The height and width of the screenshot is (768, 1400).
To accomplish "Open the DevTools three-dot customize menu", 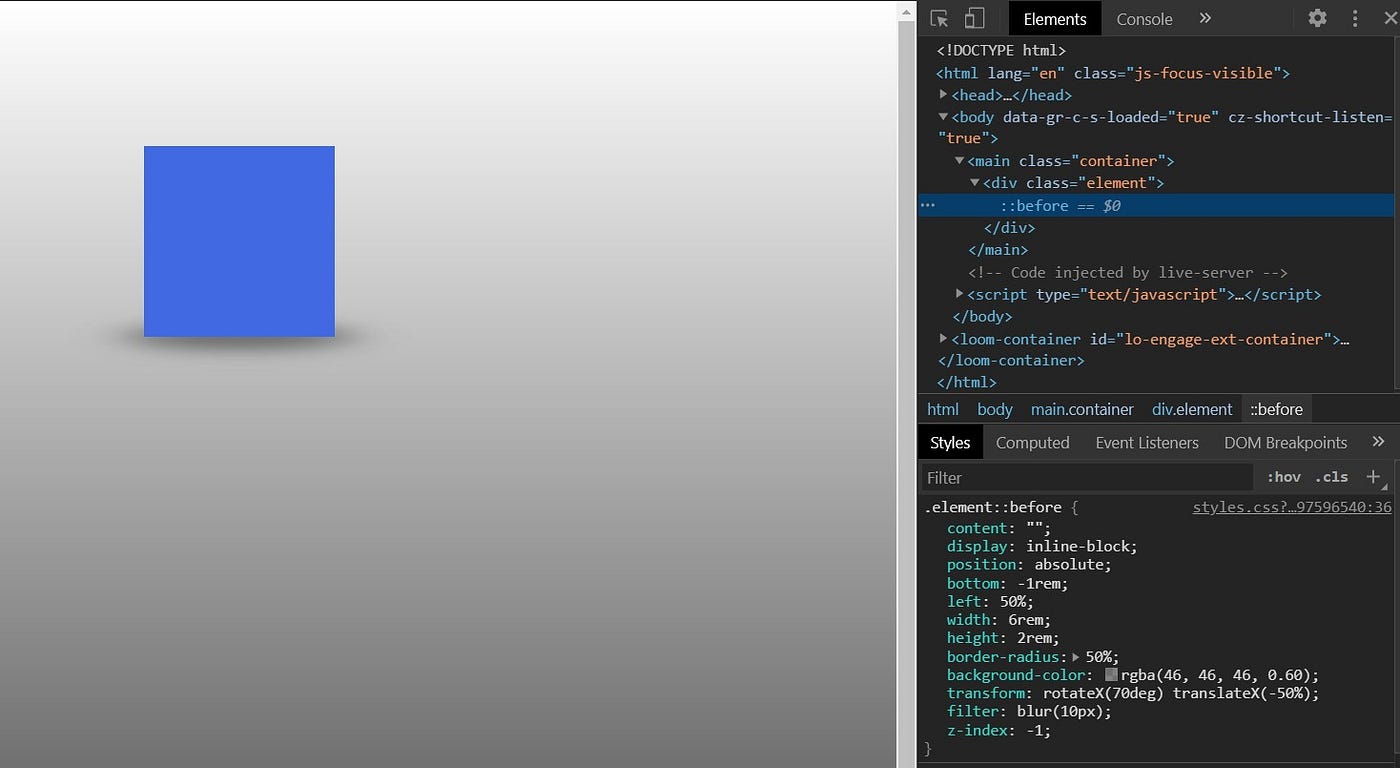I will [1355, 18].
